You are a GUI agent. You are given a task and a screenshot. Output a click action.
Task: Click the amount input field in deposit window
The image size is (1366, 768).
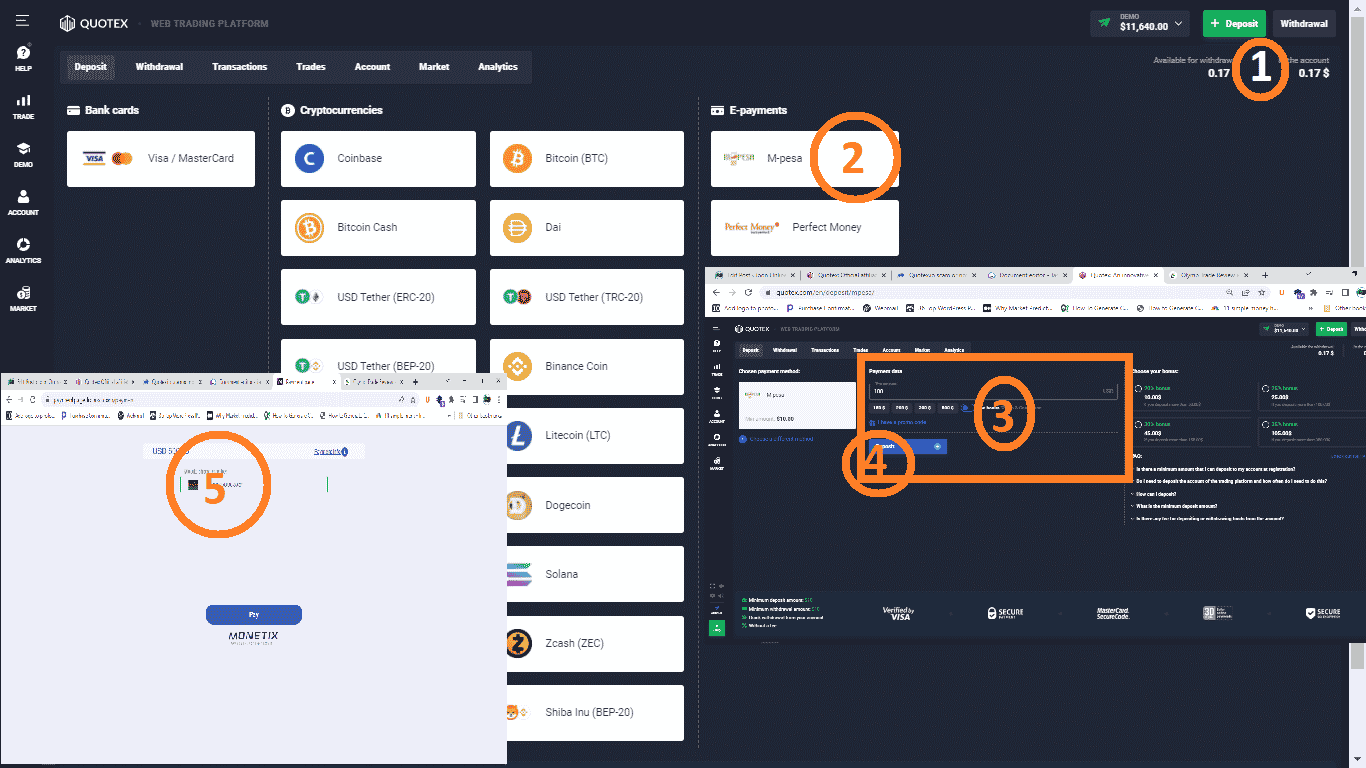pos(993,390)
